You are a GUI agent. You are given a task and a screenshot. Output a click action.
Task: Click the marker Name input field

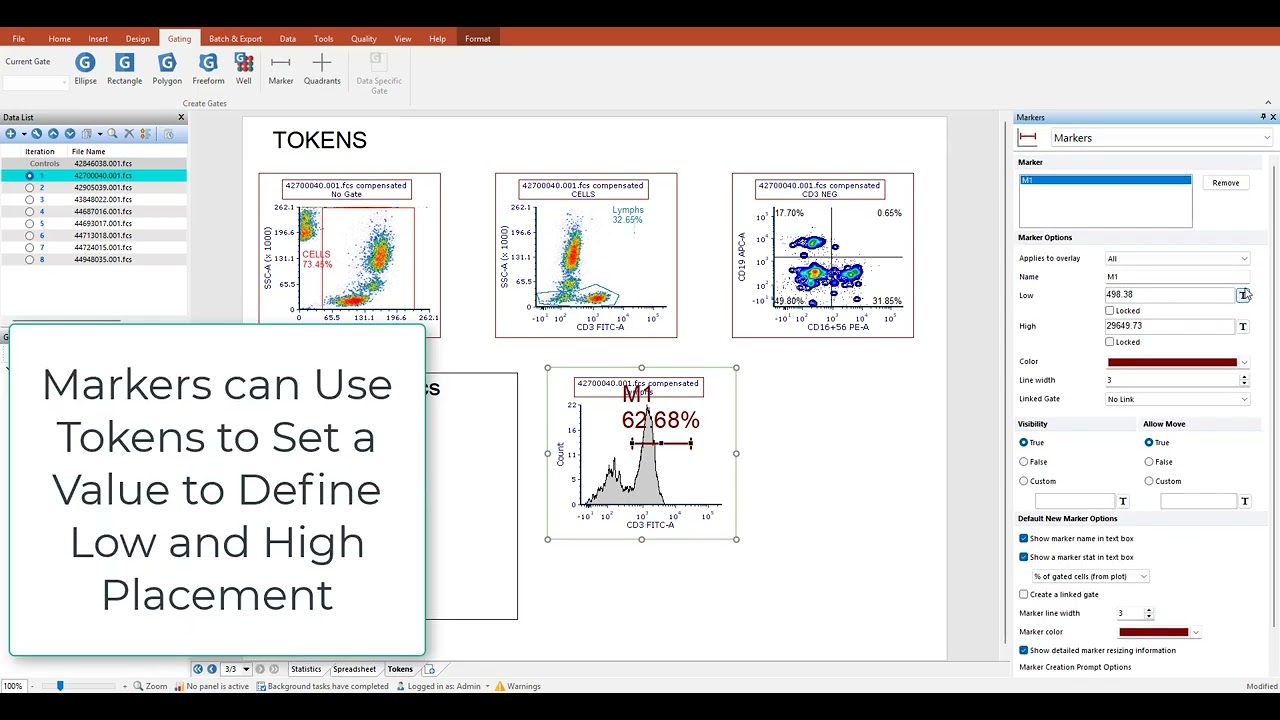(1176, 277)
